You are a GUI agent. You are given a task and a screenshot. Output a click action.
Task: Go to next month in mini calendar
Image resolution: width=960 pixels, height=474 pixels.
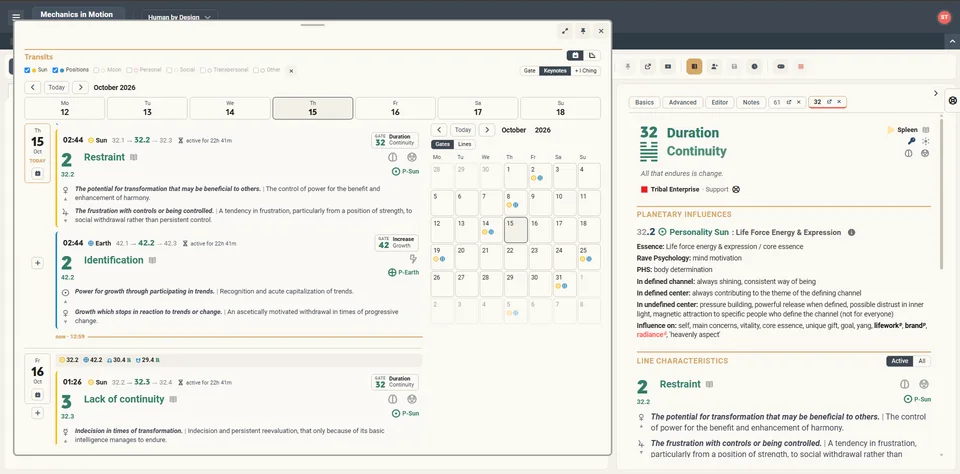tap(487, 130)
